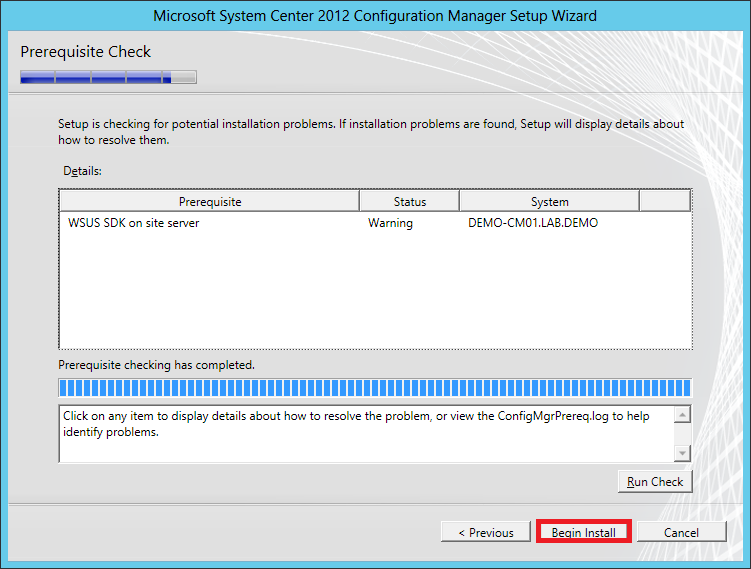Click the Setup Wizard title bar

[x=375, y=16]
